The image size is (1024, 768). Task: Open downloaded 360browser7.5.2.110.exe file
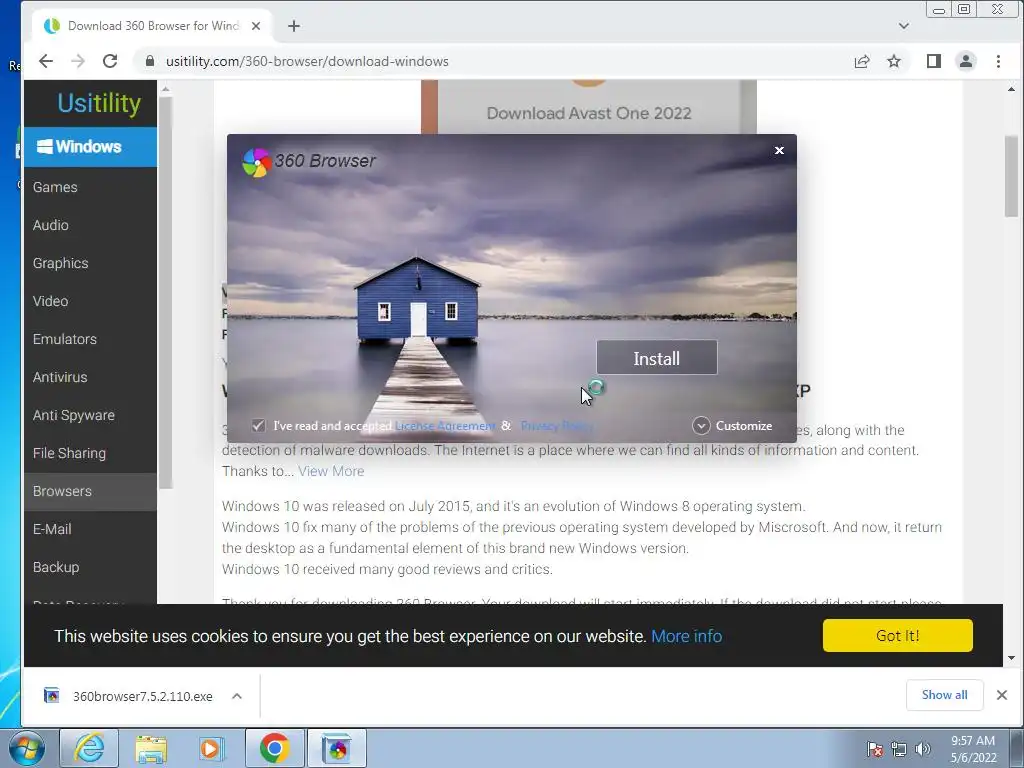pos(142,697)
